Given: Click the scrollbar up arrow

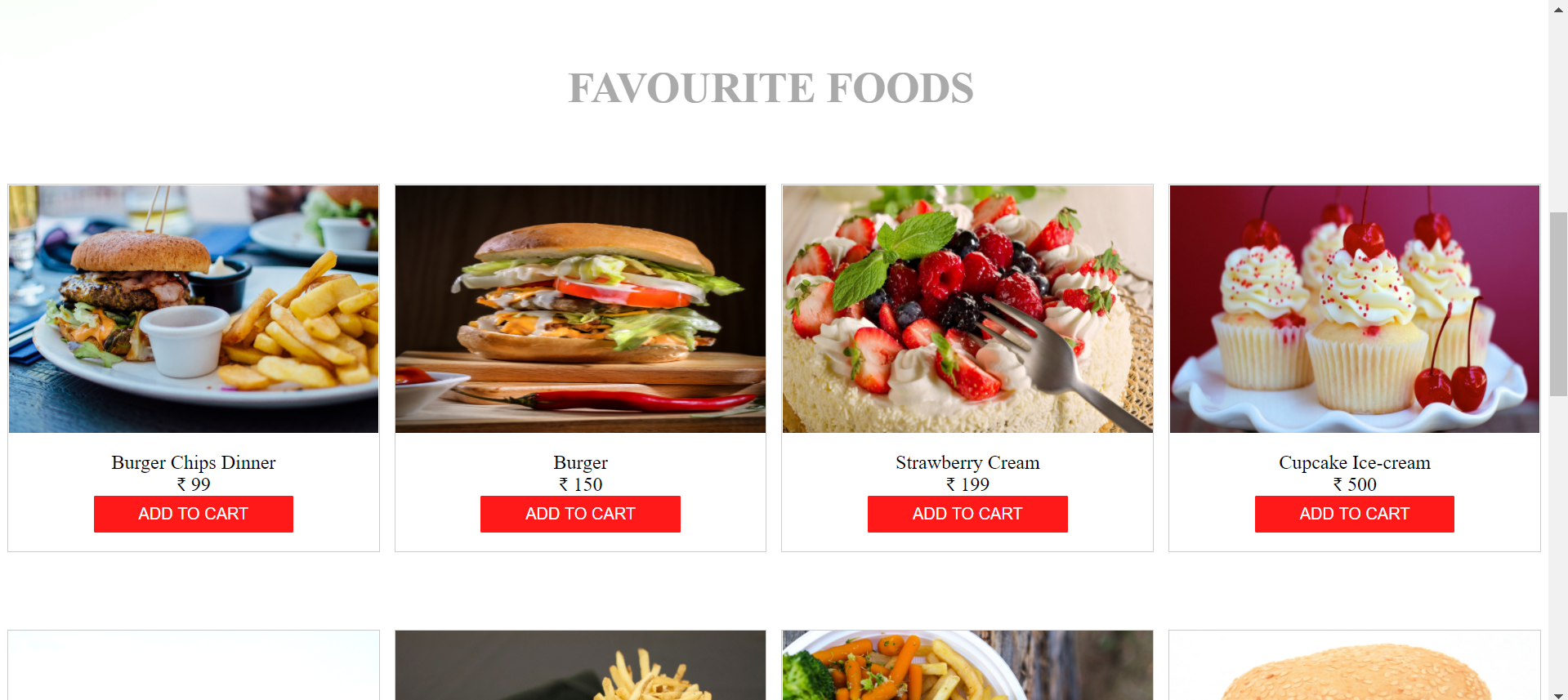Looking at the screenshot, I should point(1558,8).
